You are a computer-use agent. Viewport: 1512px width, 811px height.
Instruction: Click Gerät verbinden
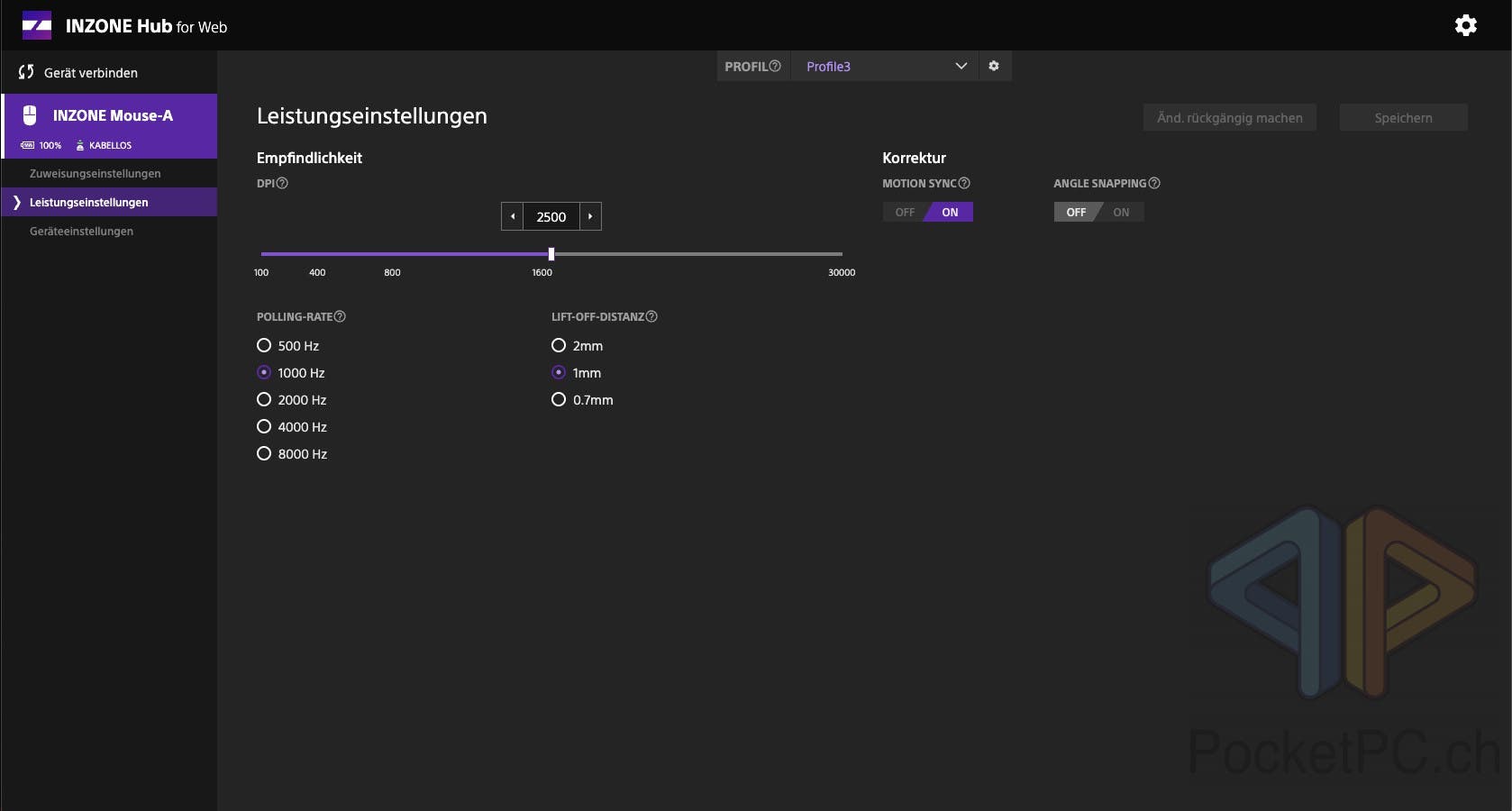coord(90,72)
